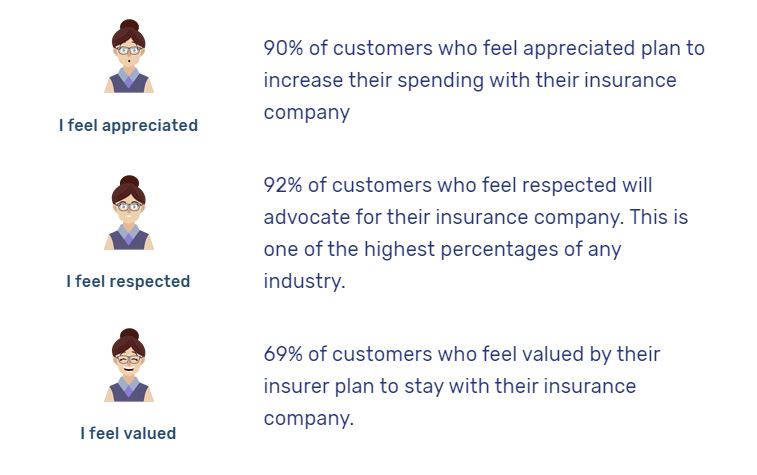Click the "90%" figure
Viewport: 757px width, 475px height.
284,48
